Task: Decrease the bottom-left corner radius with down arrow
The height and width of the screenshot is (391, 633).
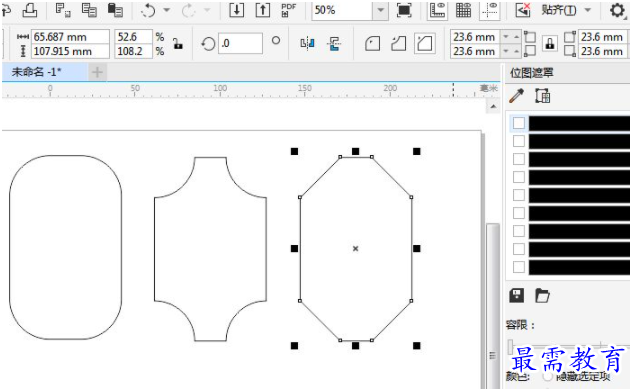Action: click(506, 51)
